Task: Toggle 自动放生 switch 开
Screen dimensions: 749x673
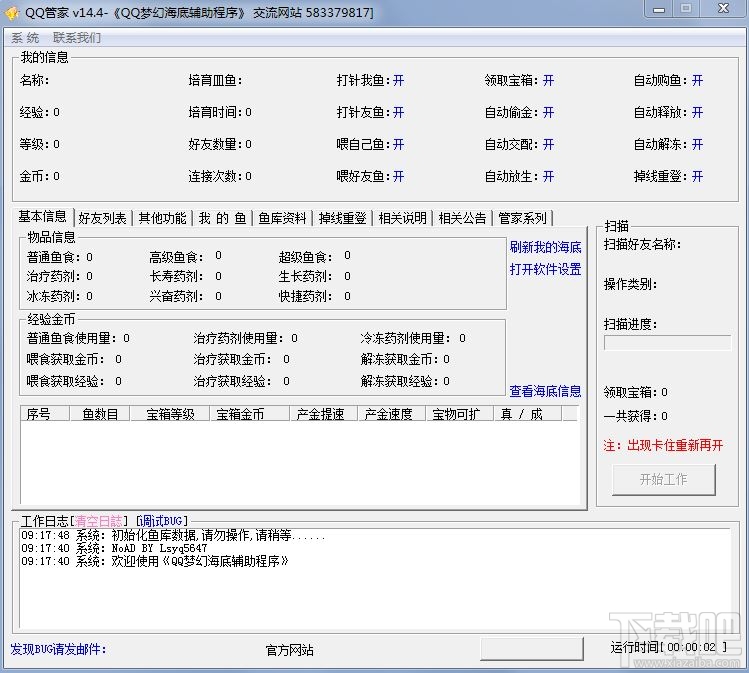Action: click(x=548, y=177)
